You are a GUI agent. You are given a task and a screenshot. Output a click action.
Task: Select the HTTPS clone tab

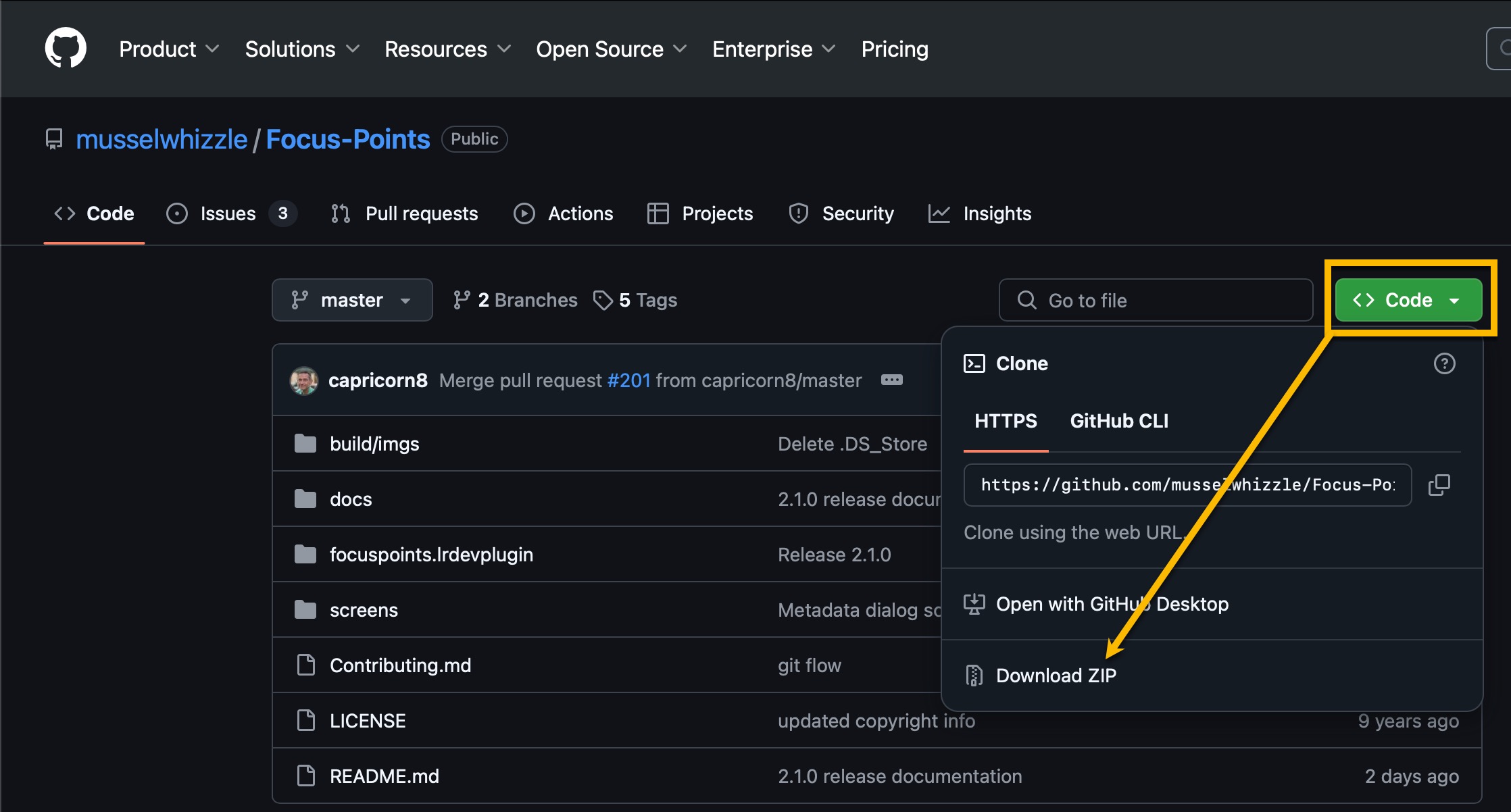click(x=1006, y=422)
